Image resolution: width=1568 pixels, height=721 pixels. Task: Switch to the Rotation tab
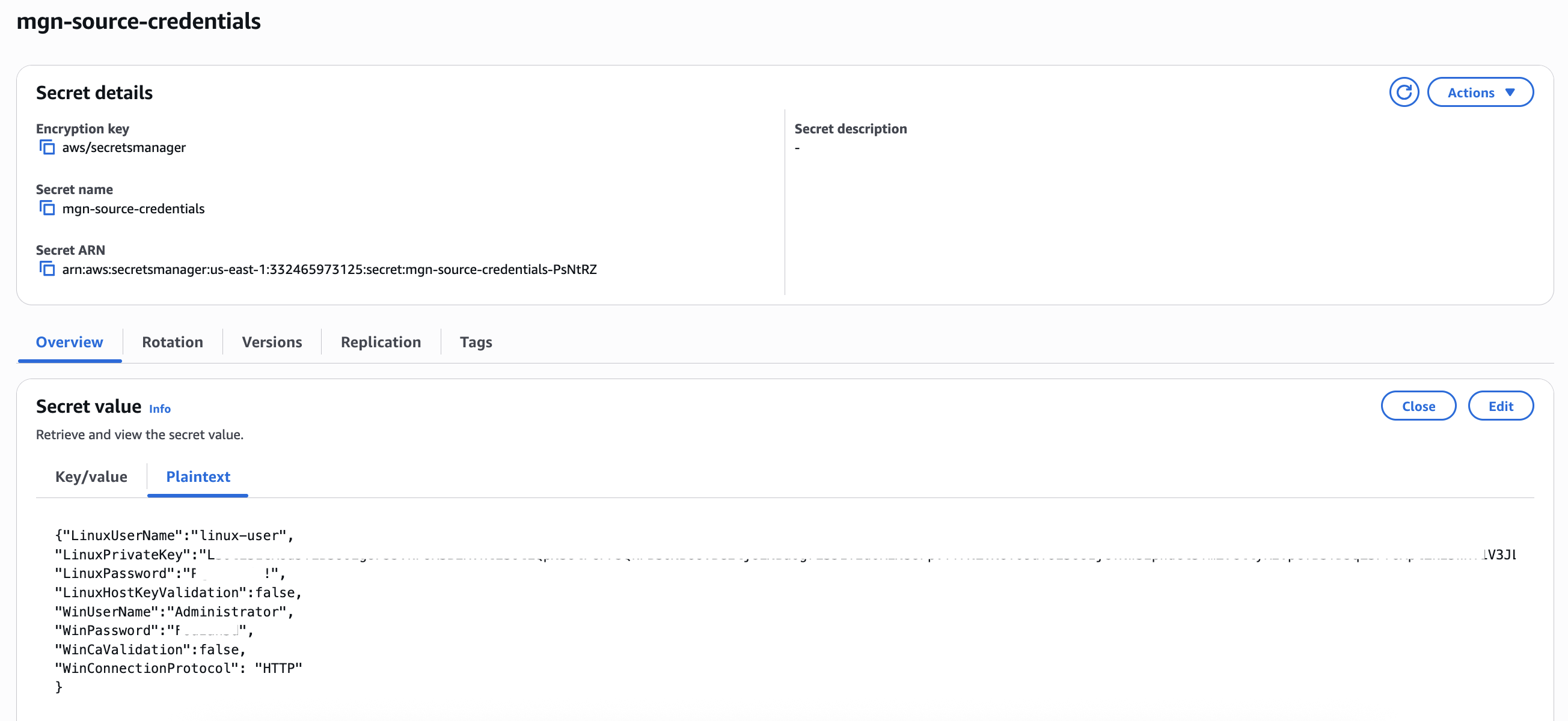click(173, 342)
